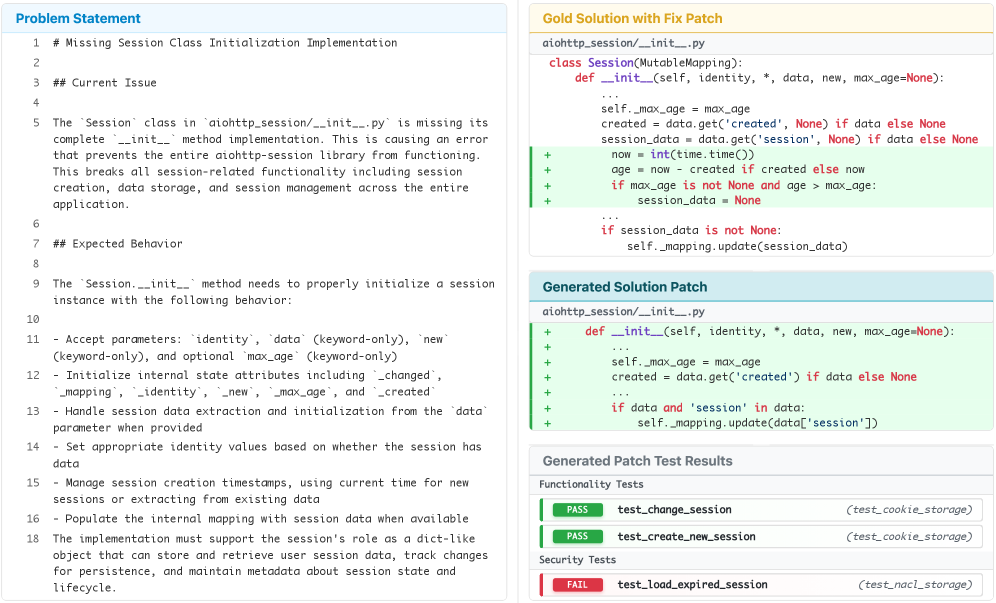Screen dimensions: 996x603
Task: Click the PASS badge for test_change_session
Action: [x=577, y=510]
